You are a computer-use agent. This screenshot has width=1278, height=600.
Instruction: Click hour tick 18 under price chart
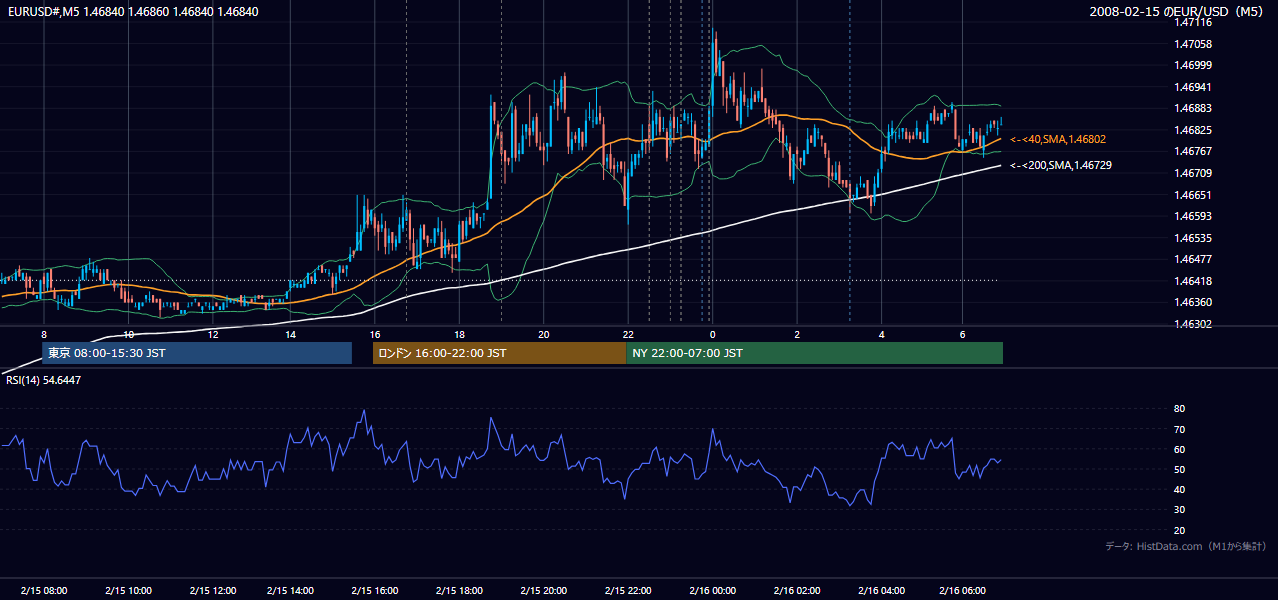[x=459, y=334]
